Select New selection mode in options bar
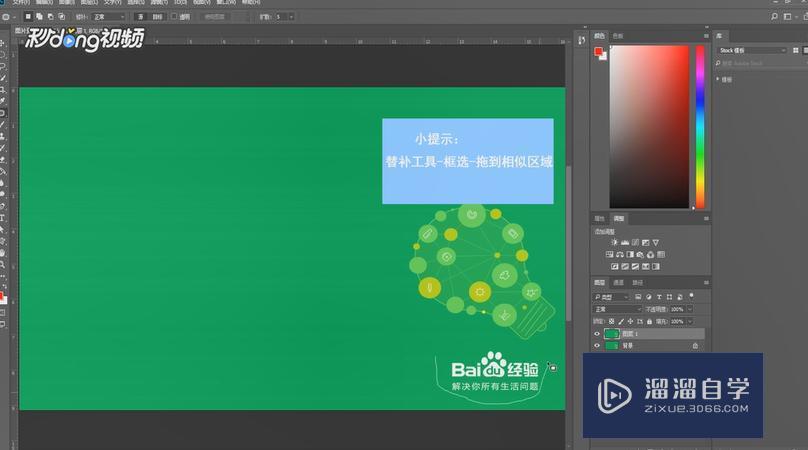 [28, 17]
